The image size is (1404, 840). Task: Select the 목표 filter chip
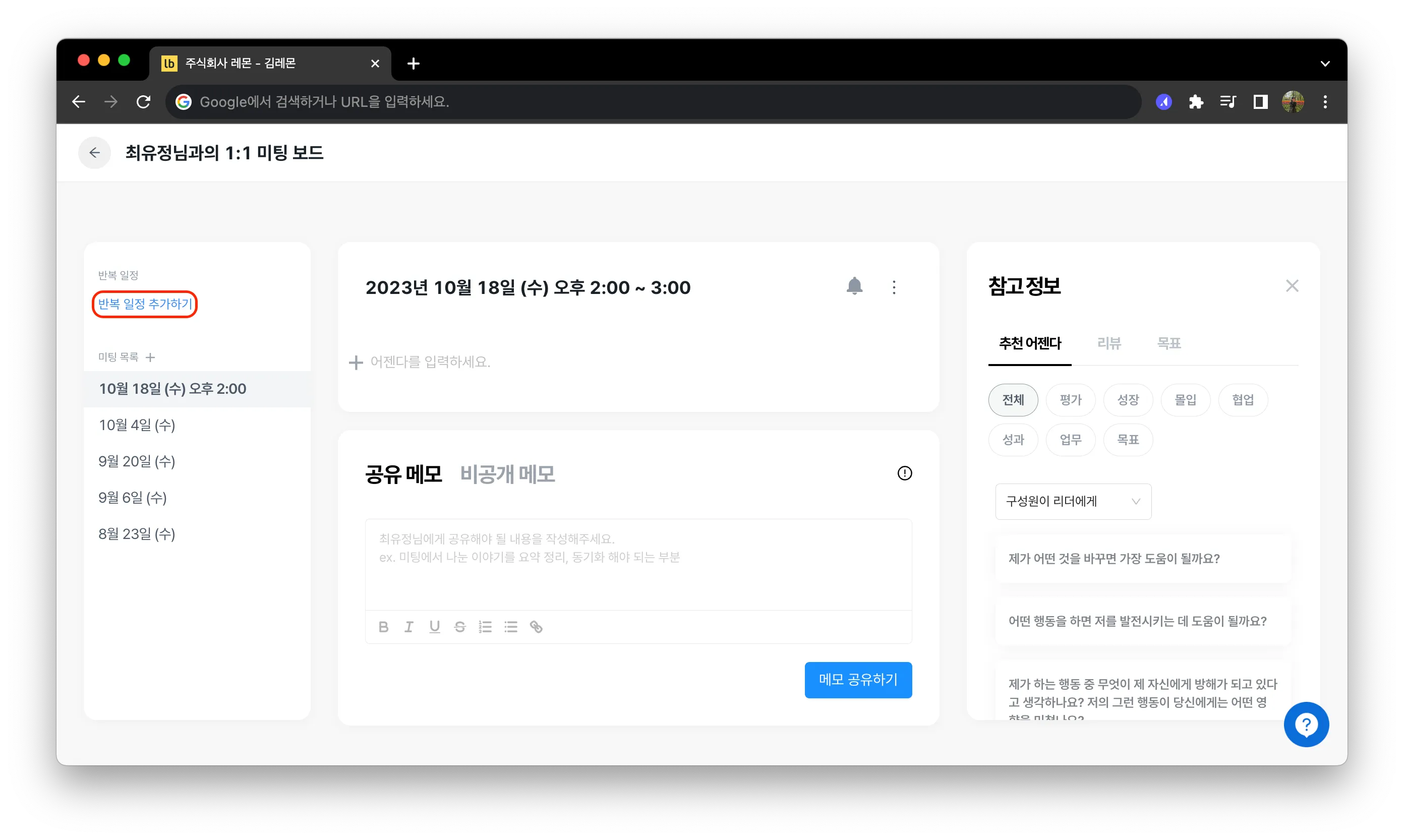[x=1128, y=440]
